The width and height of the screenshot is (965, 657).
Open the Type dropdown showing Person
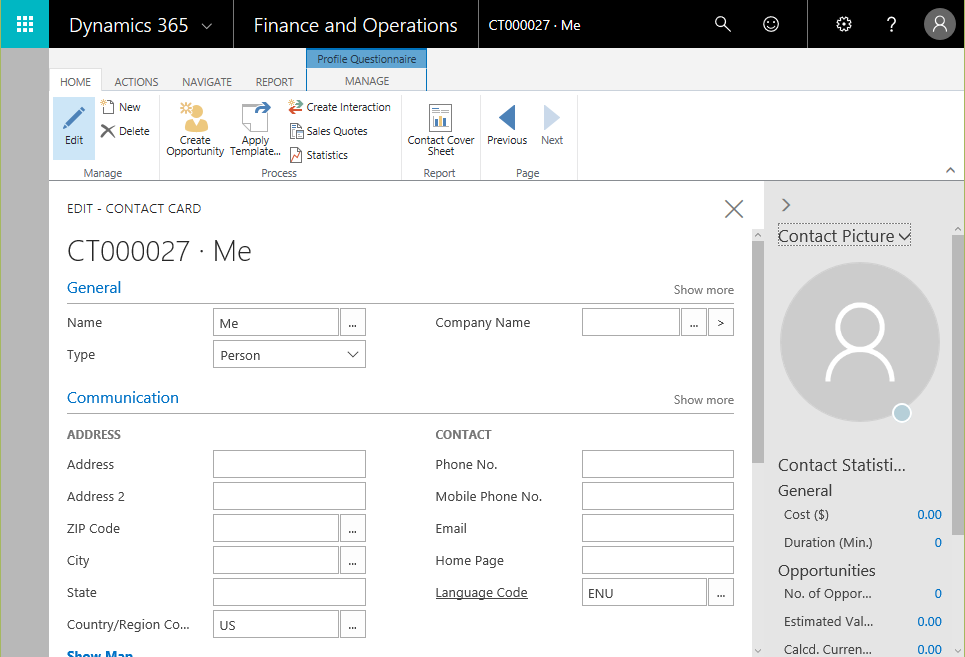[289, 355]
